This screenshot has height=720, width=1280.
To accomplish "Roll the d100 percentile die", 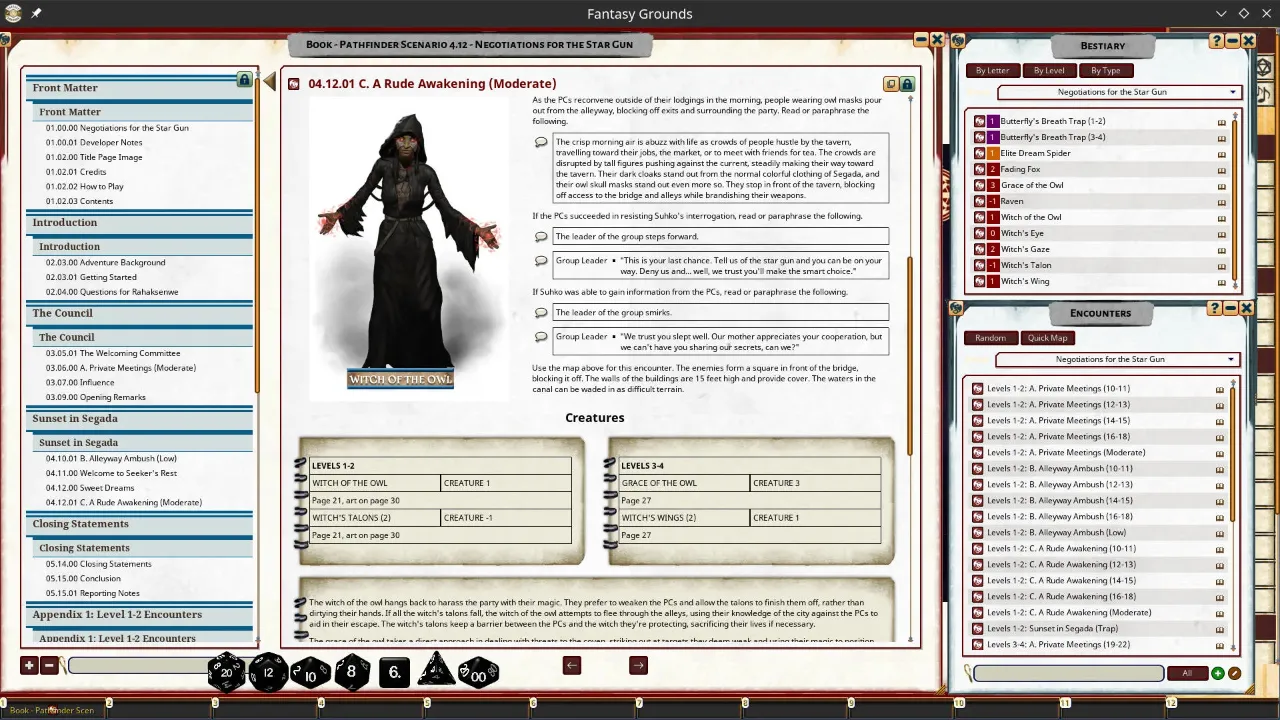I will [478, 672].
